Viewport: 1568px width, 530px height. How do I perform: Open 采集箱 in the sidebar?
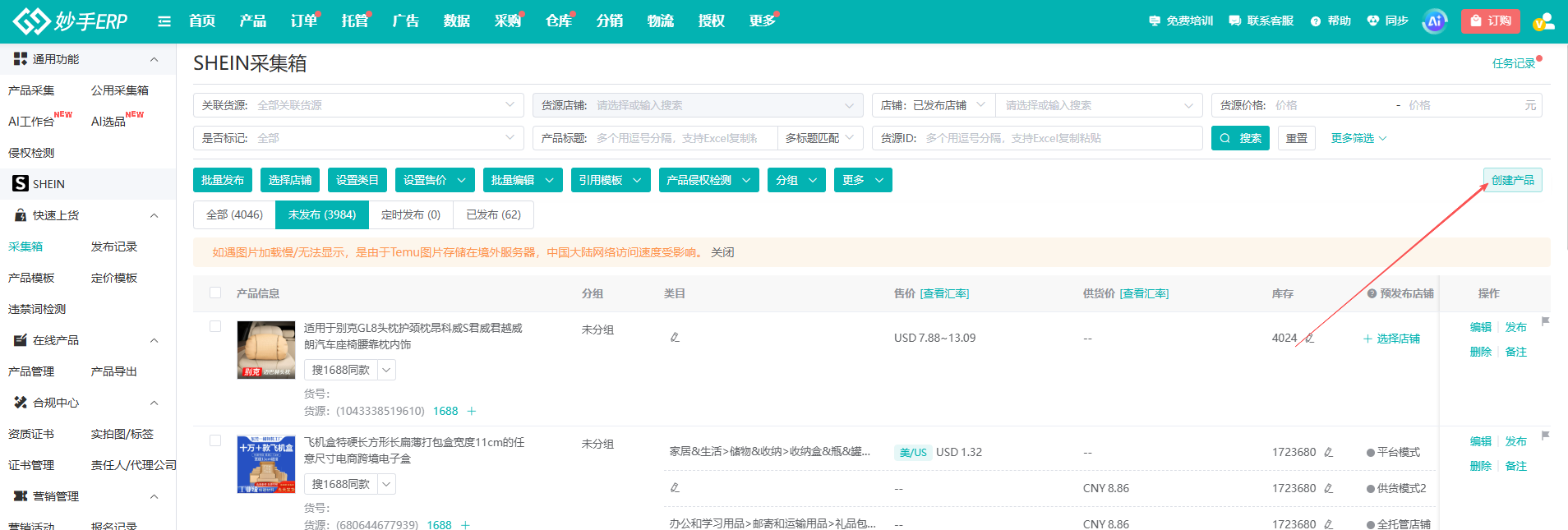pyautogui.click(x=25, y=247)
